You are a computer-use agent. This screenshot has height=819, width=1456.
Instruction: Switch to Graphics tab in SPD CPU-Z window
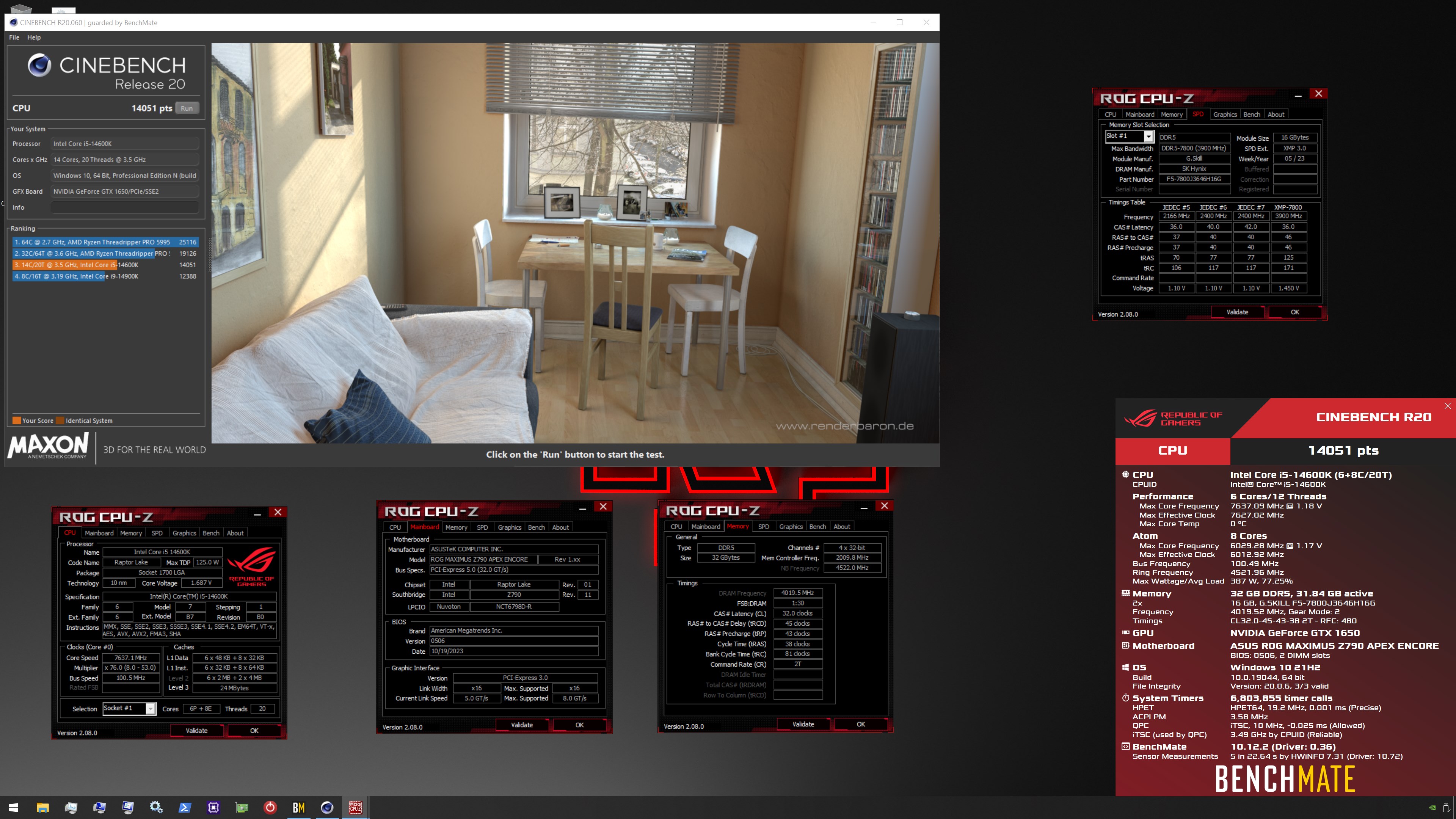(x=1225, y=114)
